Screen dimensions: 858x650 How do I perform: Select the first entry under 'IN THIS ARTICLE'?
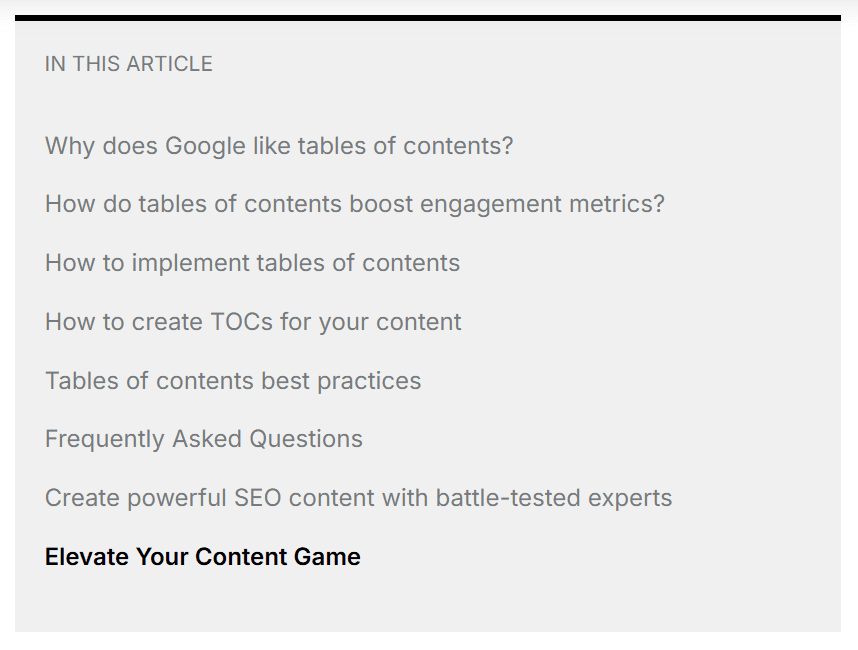279,146
